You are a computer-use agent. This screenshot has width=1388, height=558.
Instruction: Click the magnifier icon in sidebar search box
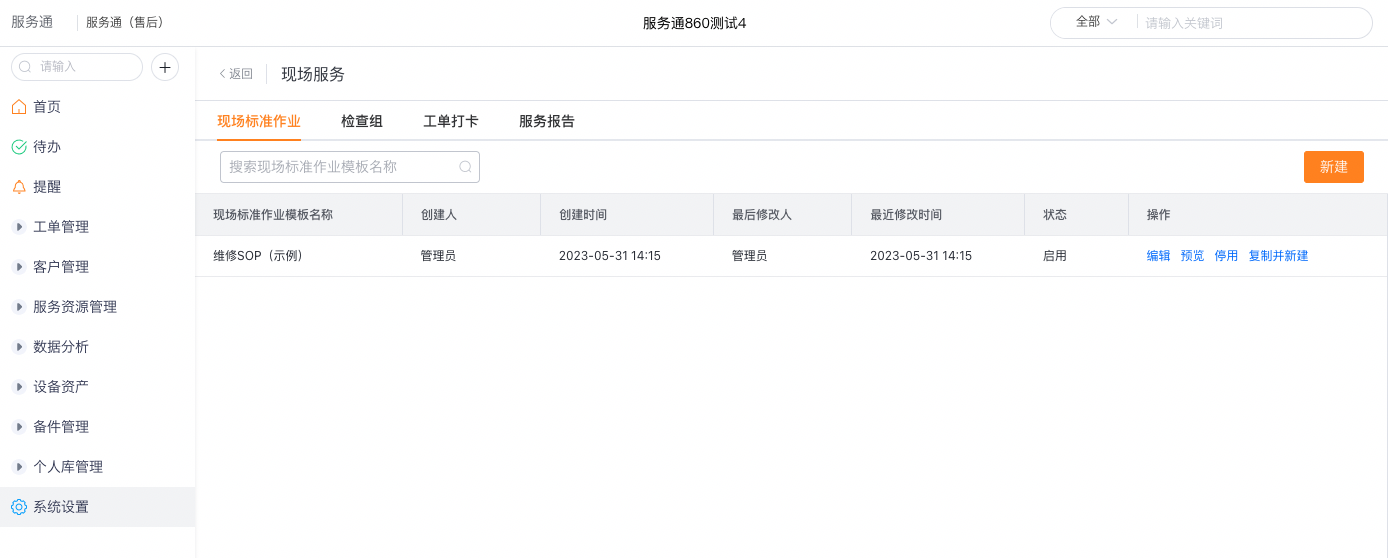[x=26, y=67]
